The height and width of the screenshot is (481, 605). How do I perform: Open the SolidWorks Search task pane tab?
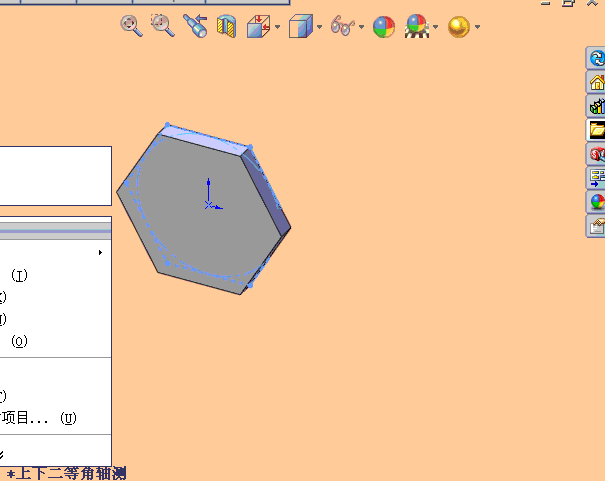coord(596,154)
